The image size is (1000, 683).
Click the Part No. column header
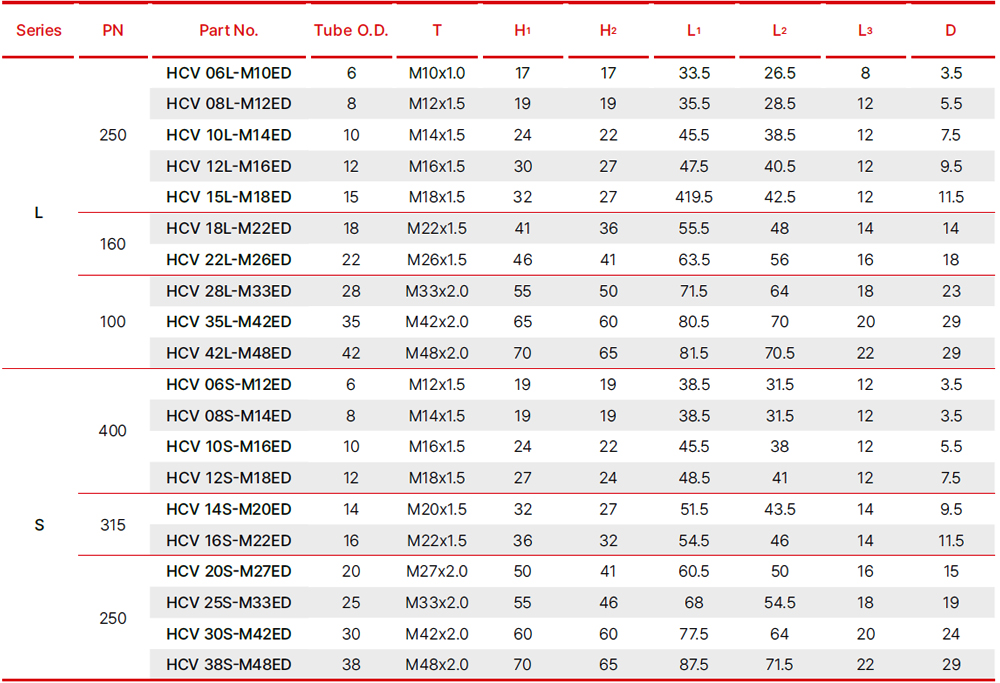point(229,30)
